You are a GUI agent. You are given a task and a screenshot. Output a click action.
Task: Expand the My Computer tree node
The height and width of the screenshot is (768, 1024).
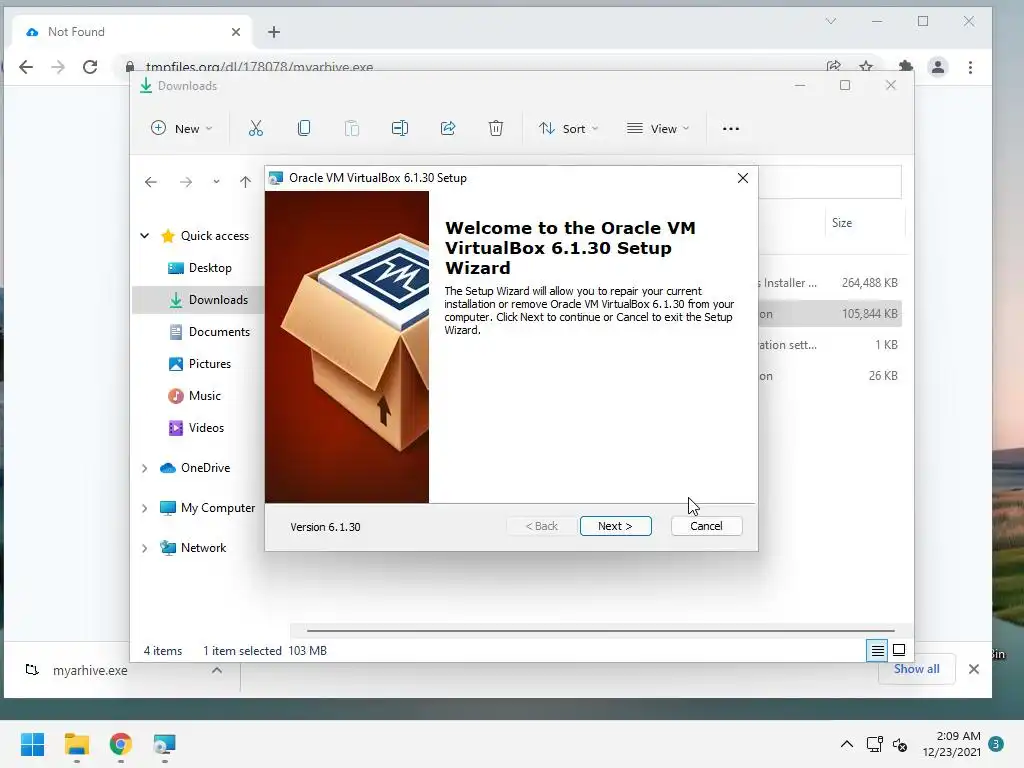click(x=144, y=508)
